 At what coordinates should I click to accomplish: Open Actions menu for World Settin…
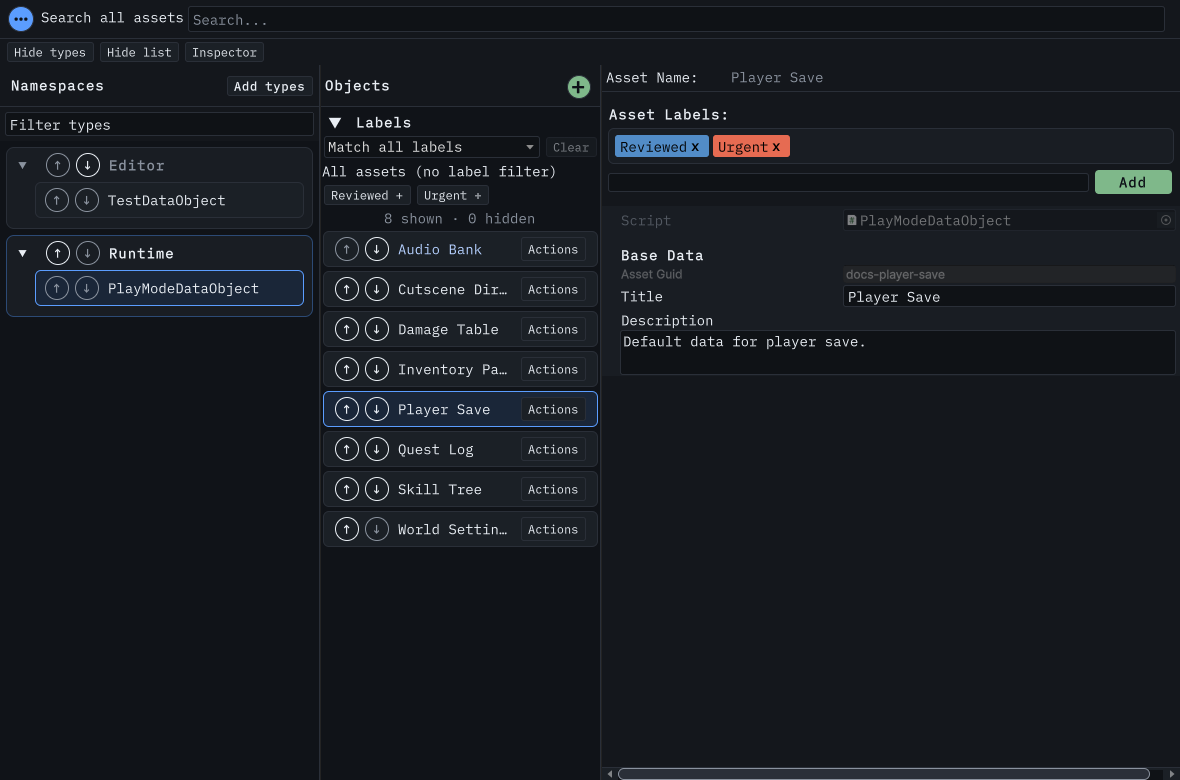pyautogui.click(x=553, y=529)
